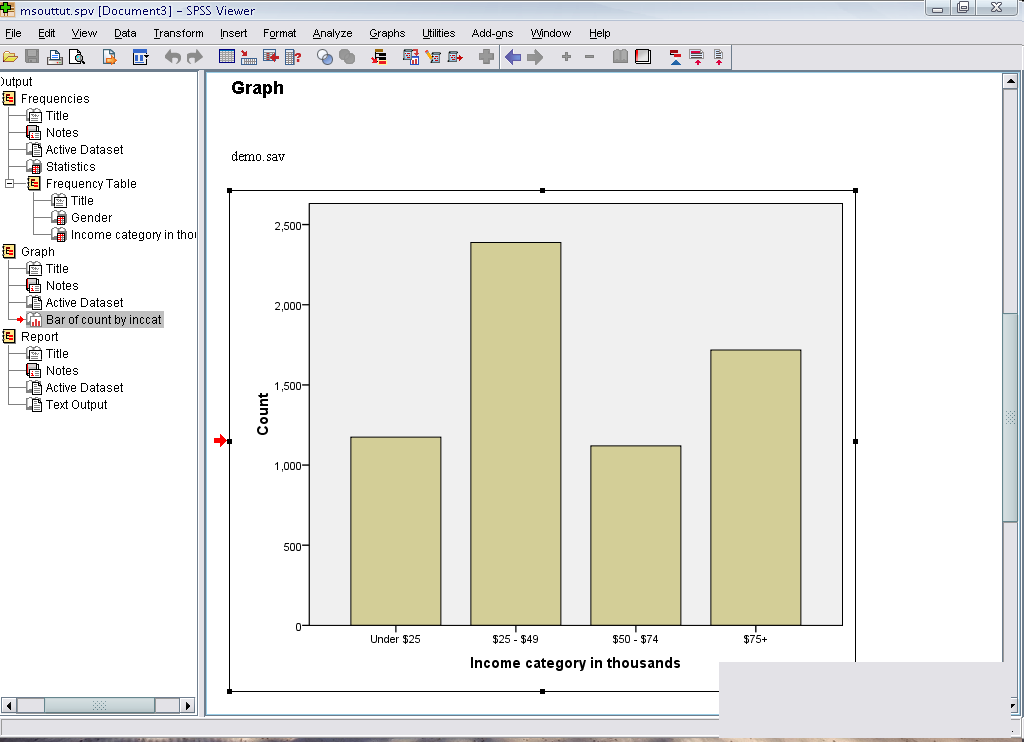This screenshot has height=742, width=1024.
Task: Click the Print icon in toolbar
Action: pos(55,57)
